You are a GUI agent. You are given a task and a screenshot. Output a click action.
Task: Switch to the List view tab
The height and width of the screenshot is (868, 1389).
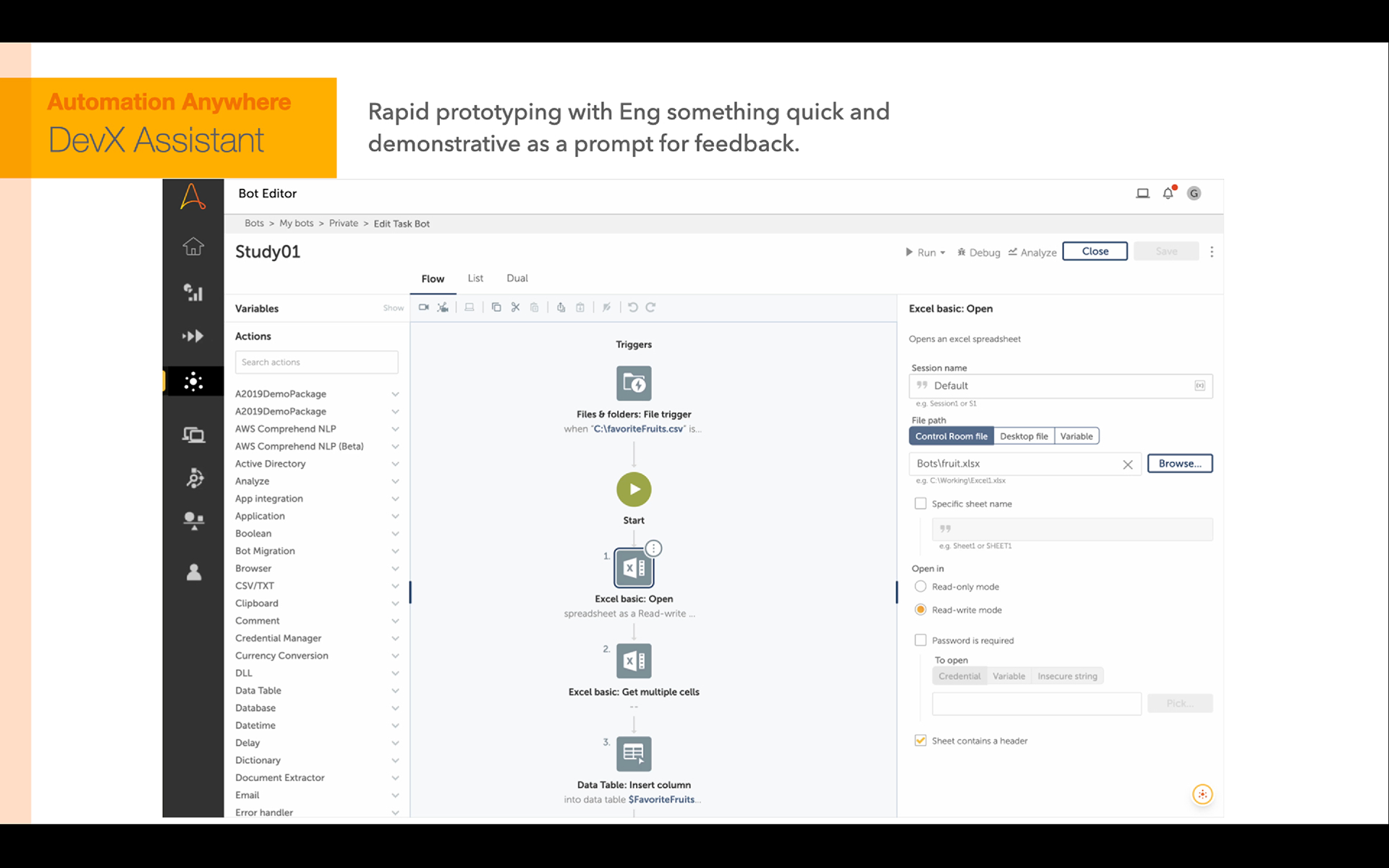click(x=475, y=278)
